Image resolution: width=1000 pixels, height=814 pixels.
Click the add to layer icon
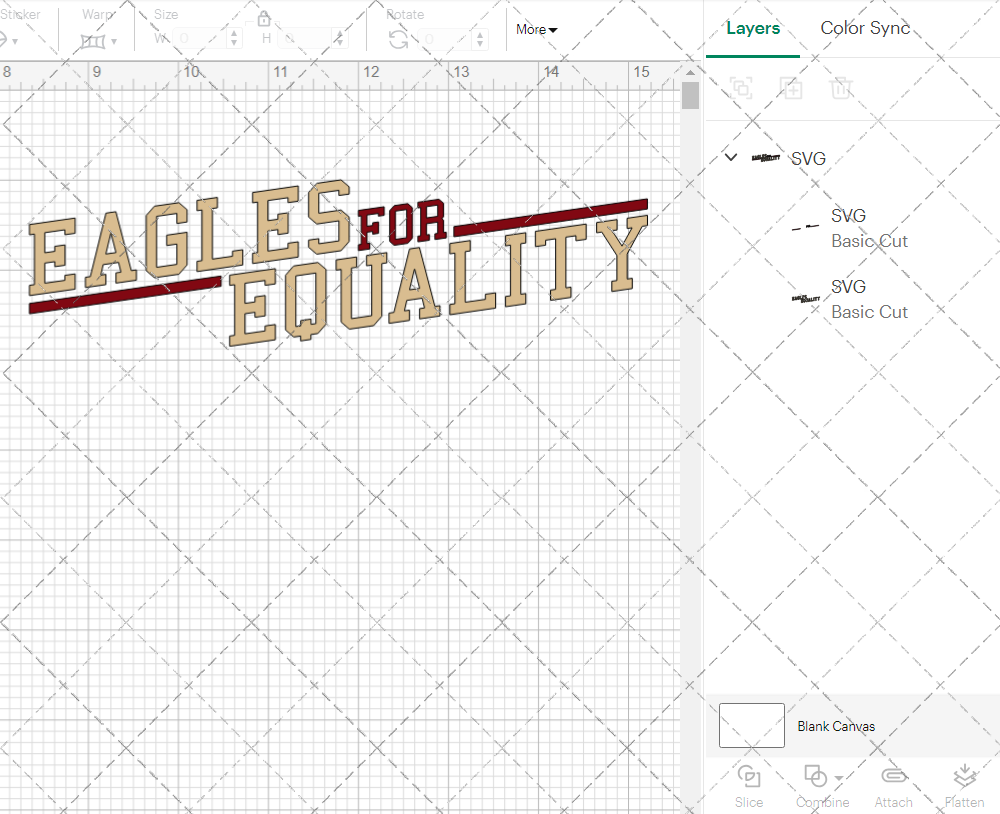791,88
